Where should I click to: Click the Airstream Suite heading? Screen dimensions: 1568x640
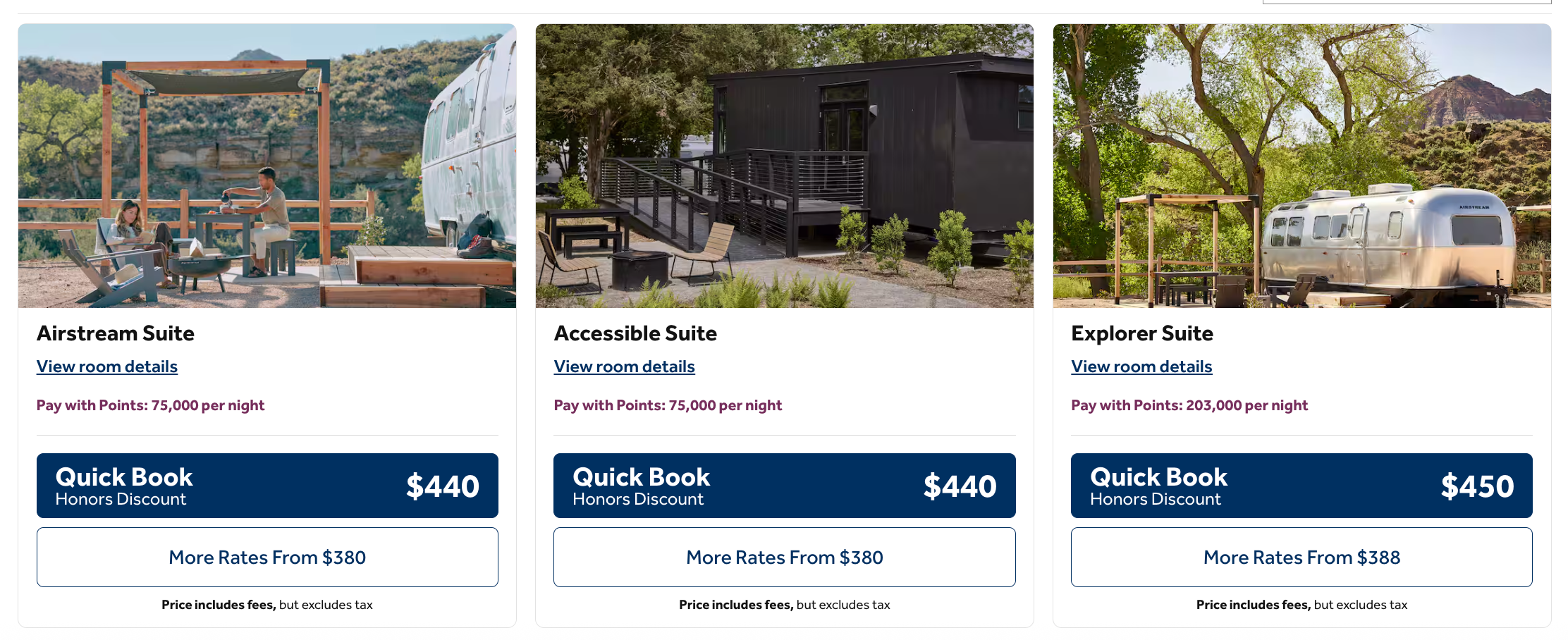point(116,333)
